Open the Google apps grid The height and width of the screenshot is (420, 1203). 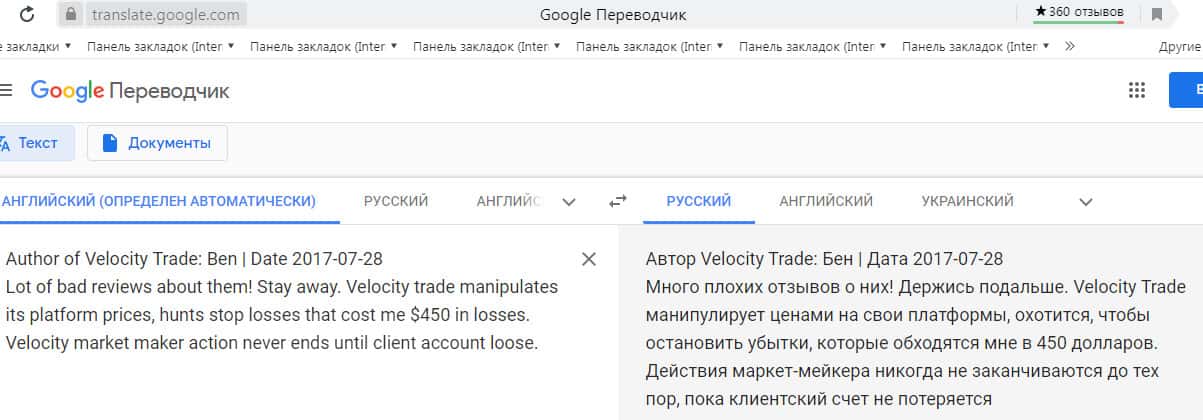click(1137, 90)
